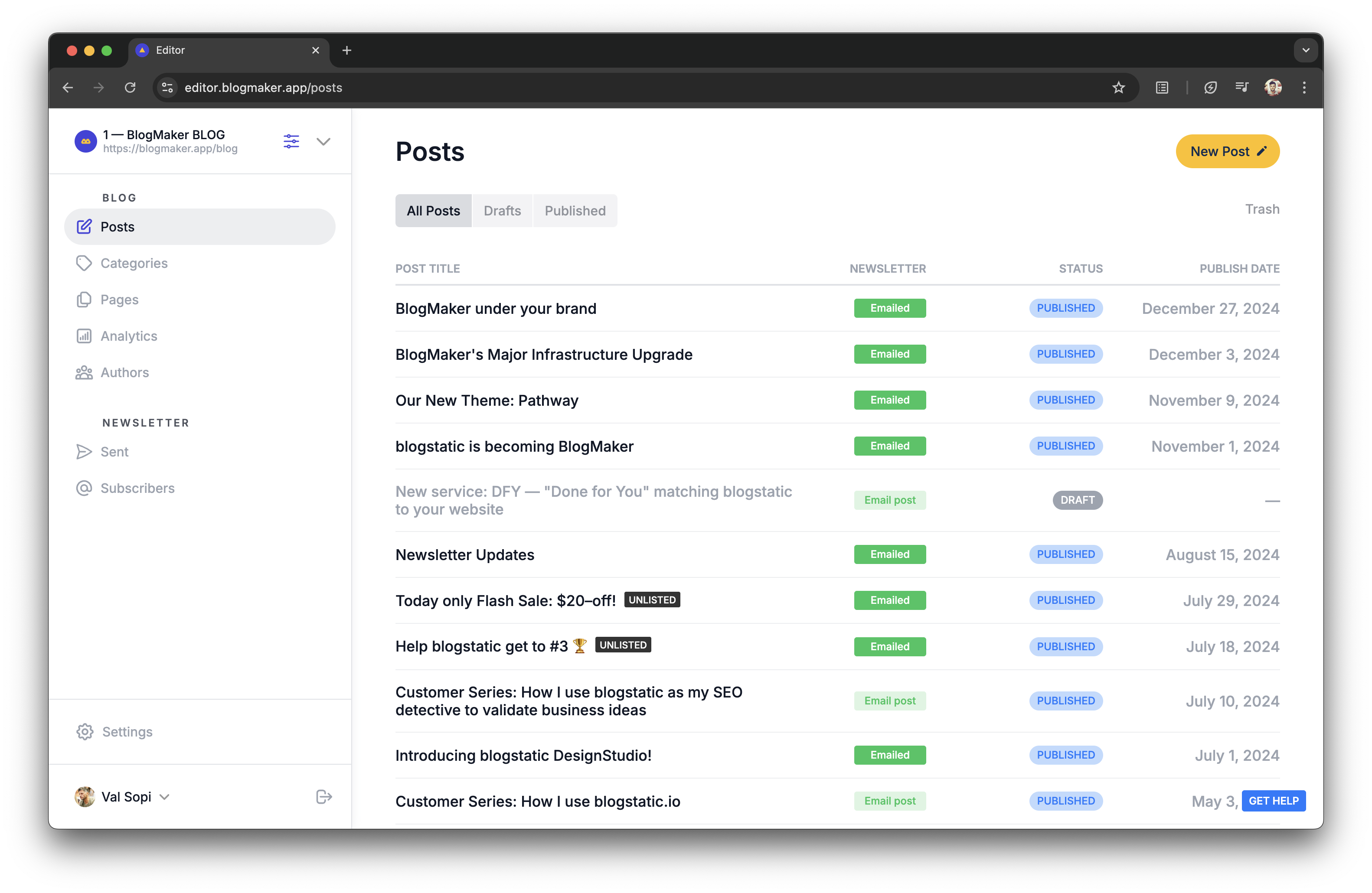
Task: Log out using the sign-out icon
Action: pos(324,797)
